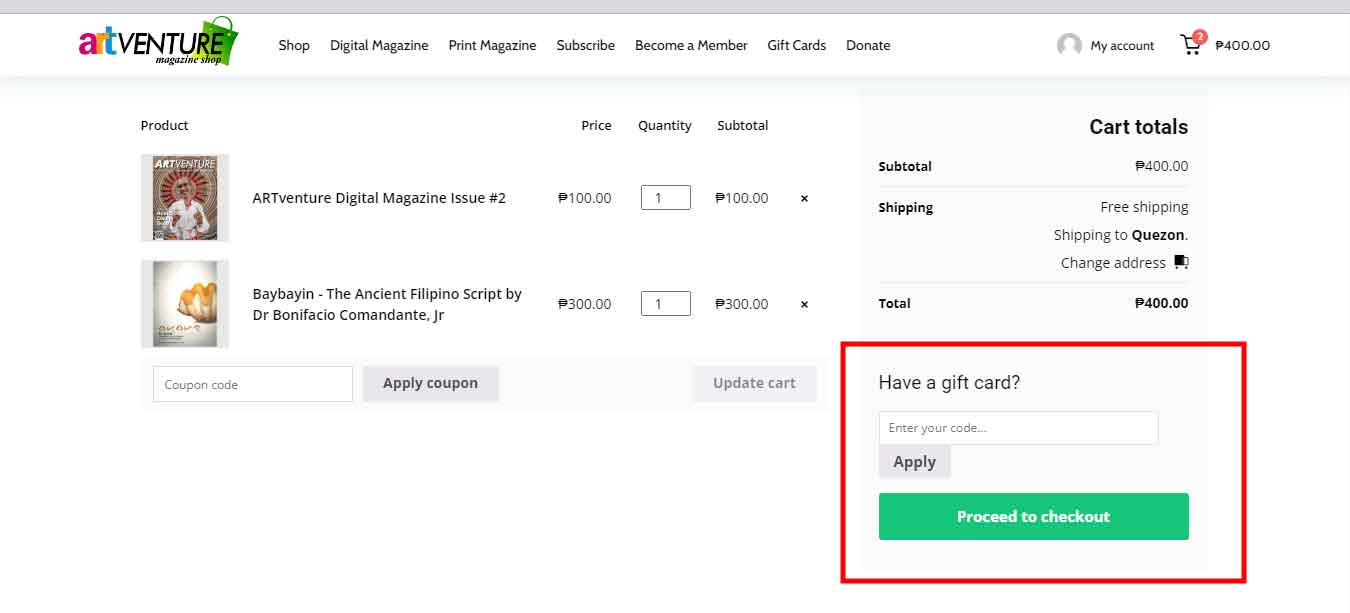The image size is (1350, 613).
Task: Open Baybayin Ancient Filipino Script product link
Action: click(x=387, y=304)
